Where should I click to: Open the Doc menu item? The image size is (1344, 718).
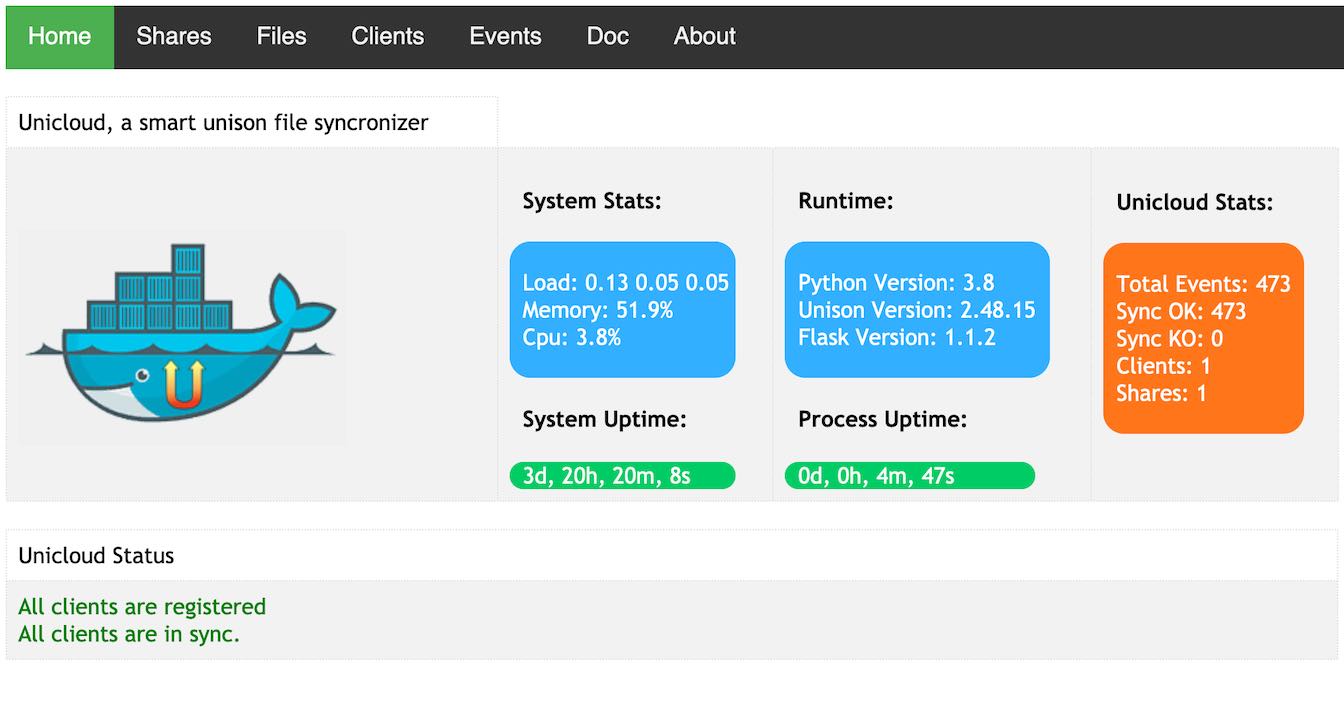pos(608,37)
